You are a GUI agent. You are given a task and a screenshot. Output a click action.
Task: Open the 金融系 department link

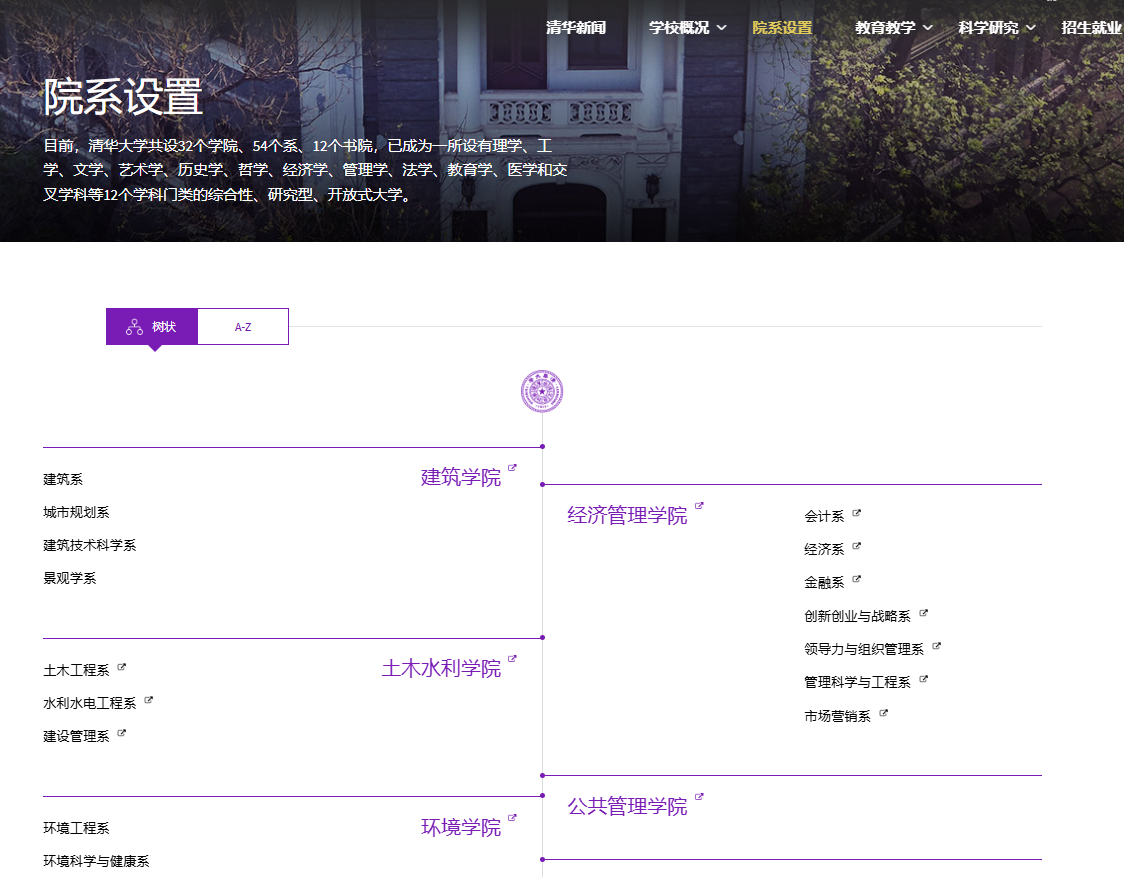click(x=824, y=582)
